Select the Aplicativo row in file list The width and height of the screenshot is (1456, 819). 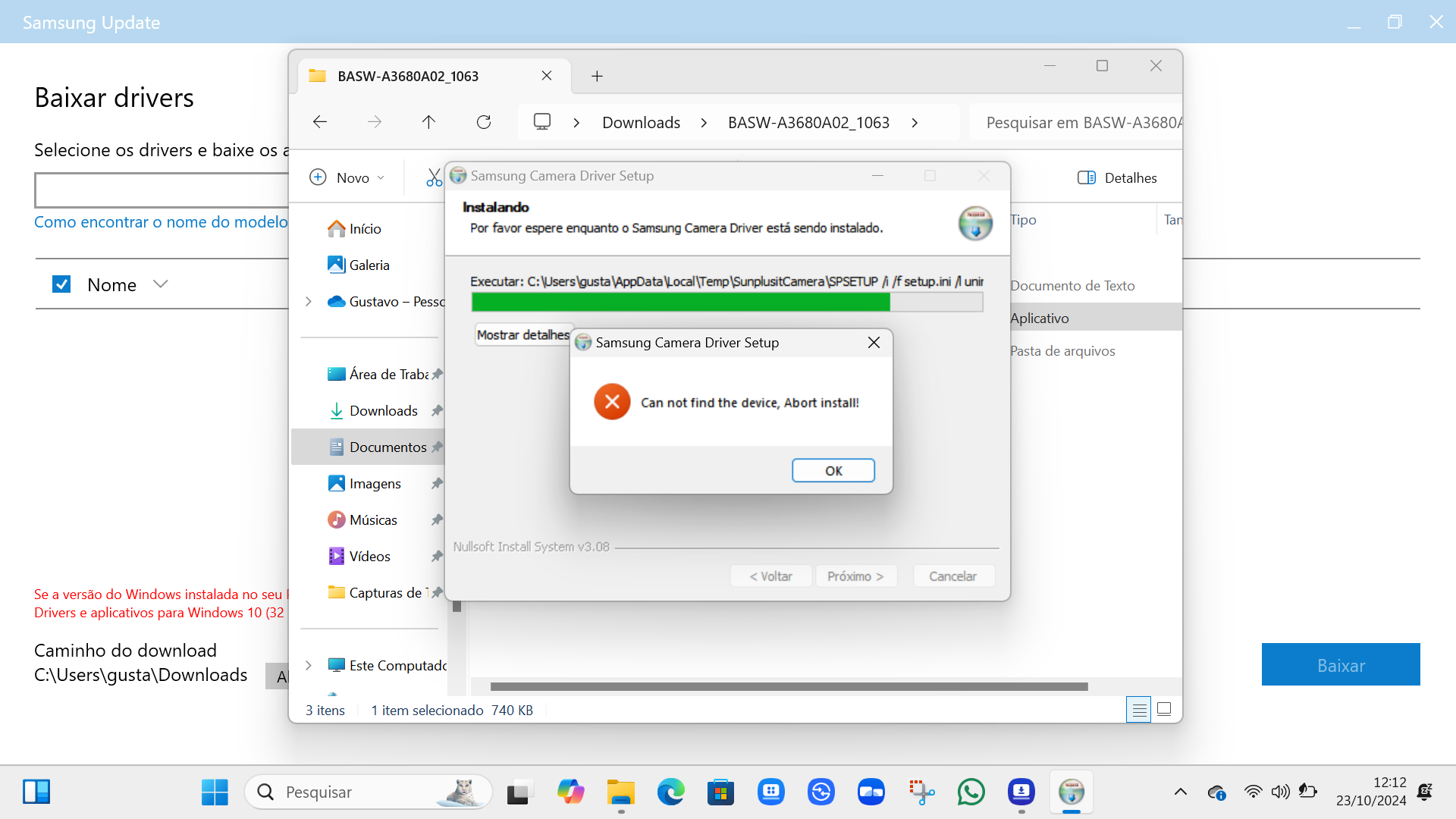[x=1096, y=318]
